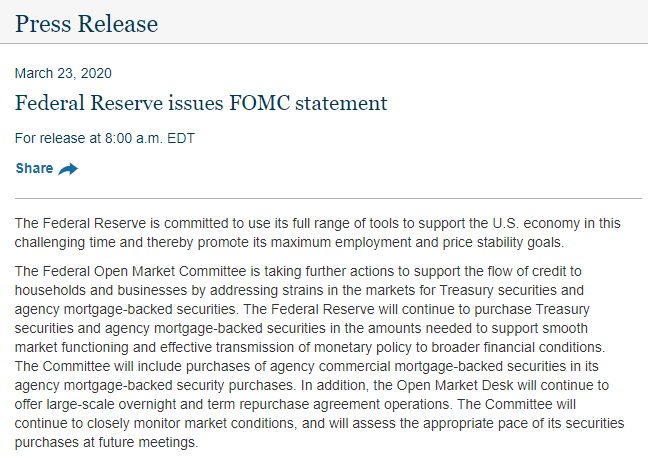Click the horizontal divider below Share
Image resolution: width=648 pixels, height=458 pixels.
pos(328,198)
